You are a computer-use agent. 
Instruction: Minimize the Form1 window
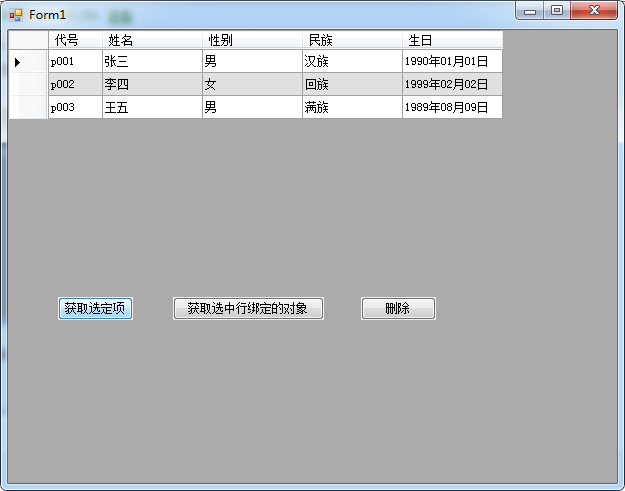click(x=530, y=10)
